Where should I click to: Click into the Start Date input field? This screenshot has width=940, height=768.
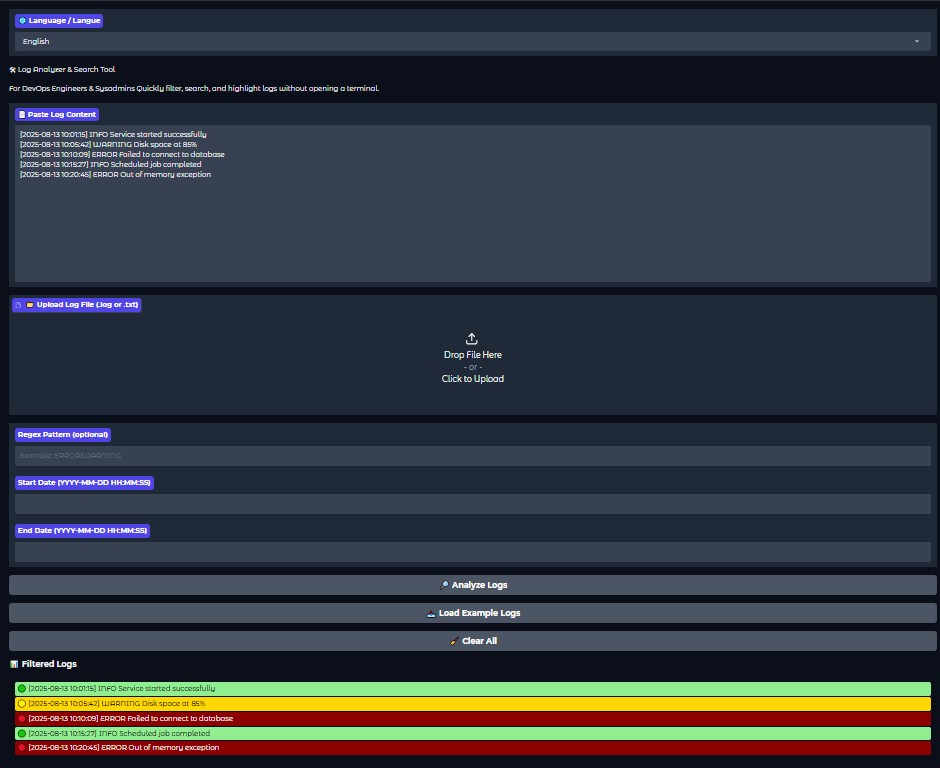click(472, 504)
